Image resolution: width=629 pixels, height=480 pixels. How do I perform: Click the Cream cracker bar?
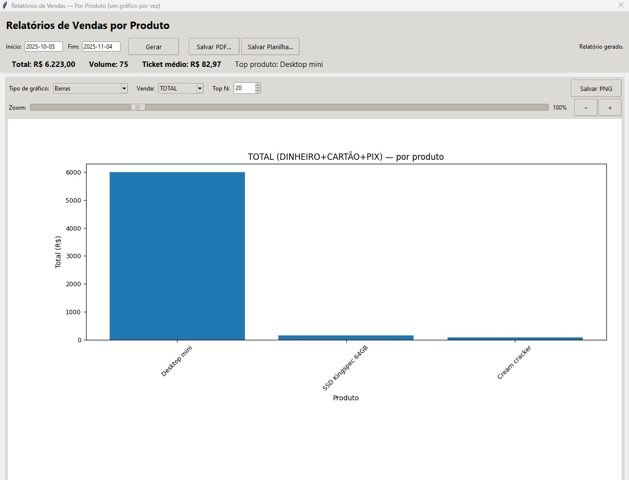[514, 338]
